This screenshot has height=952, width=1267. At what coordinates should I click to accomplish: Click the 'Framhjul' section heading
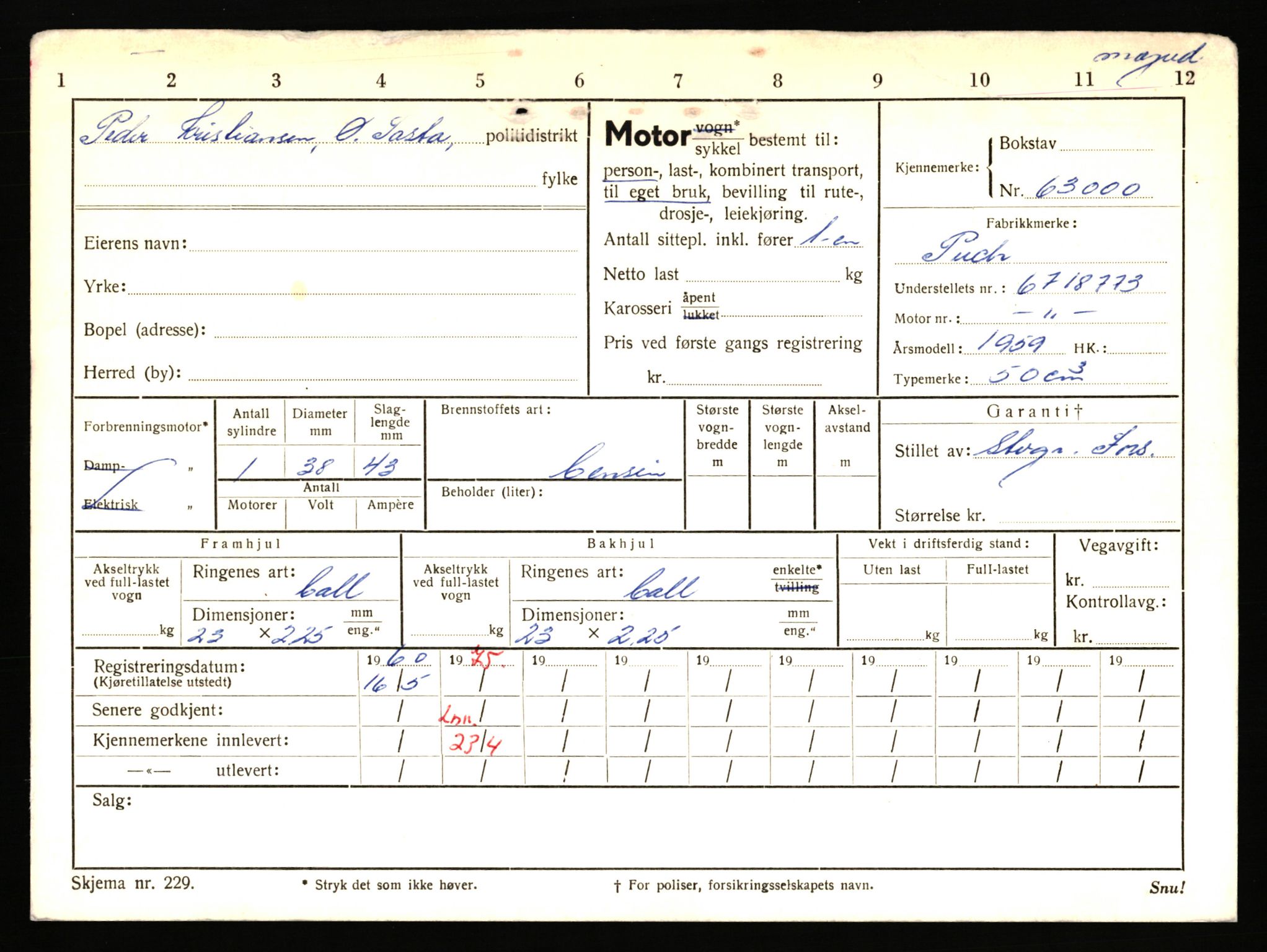tap(241, 544)
